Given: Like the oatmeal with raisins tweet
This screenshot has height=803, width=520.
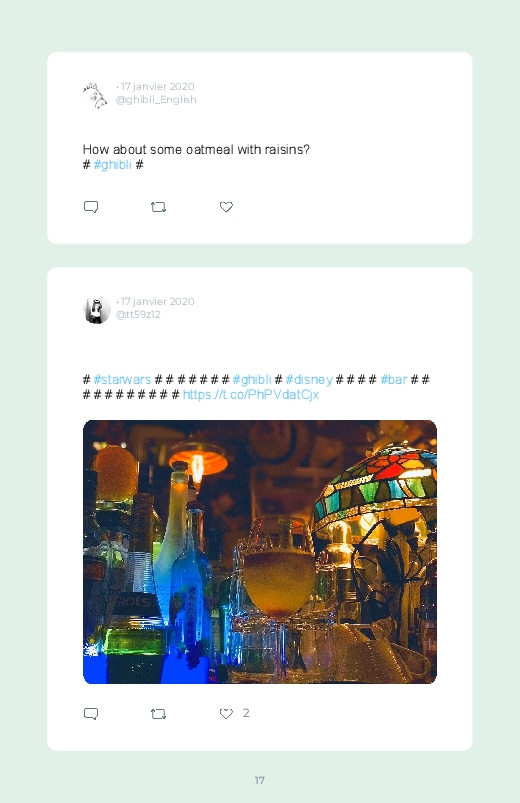Looking at the screenshot, I should [x=226, y=207].
